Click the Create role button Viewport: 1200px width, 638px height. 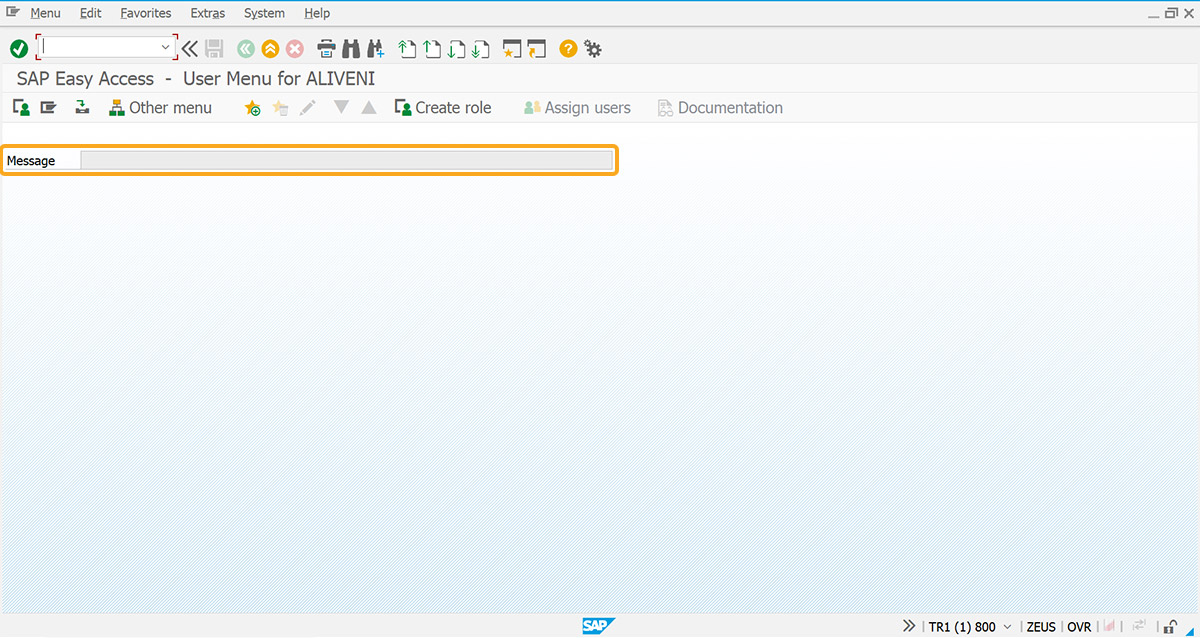443,107
